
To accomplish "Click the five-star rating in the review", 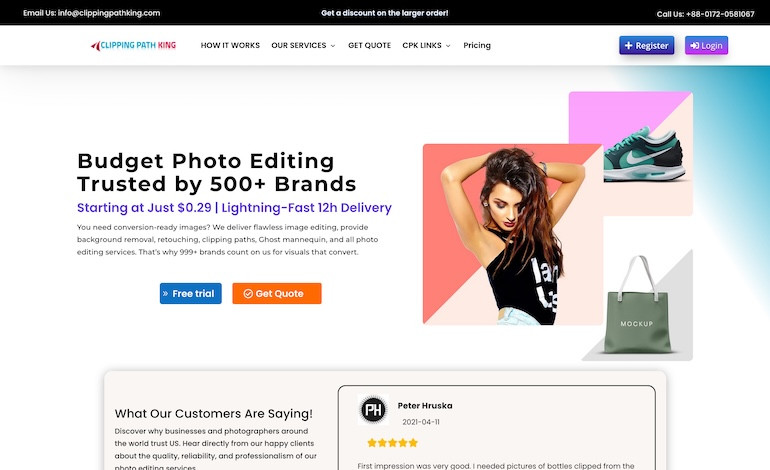I will (392, 443).
